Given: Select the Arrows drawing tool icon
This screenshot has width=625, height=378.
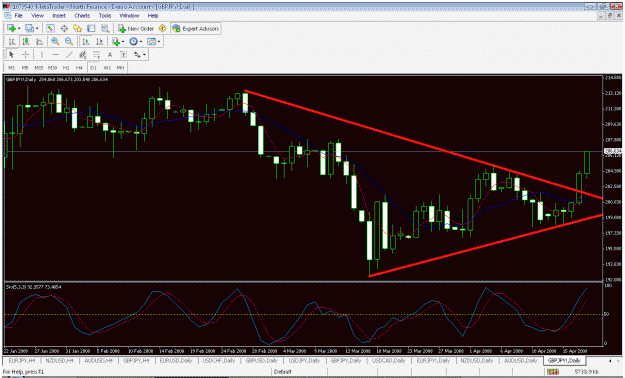Looking at the screenshot, I should point(137,54).
